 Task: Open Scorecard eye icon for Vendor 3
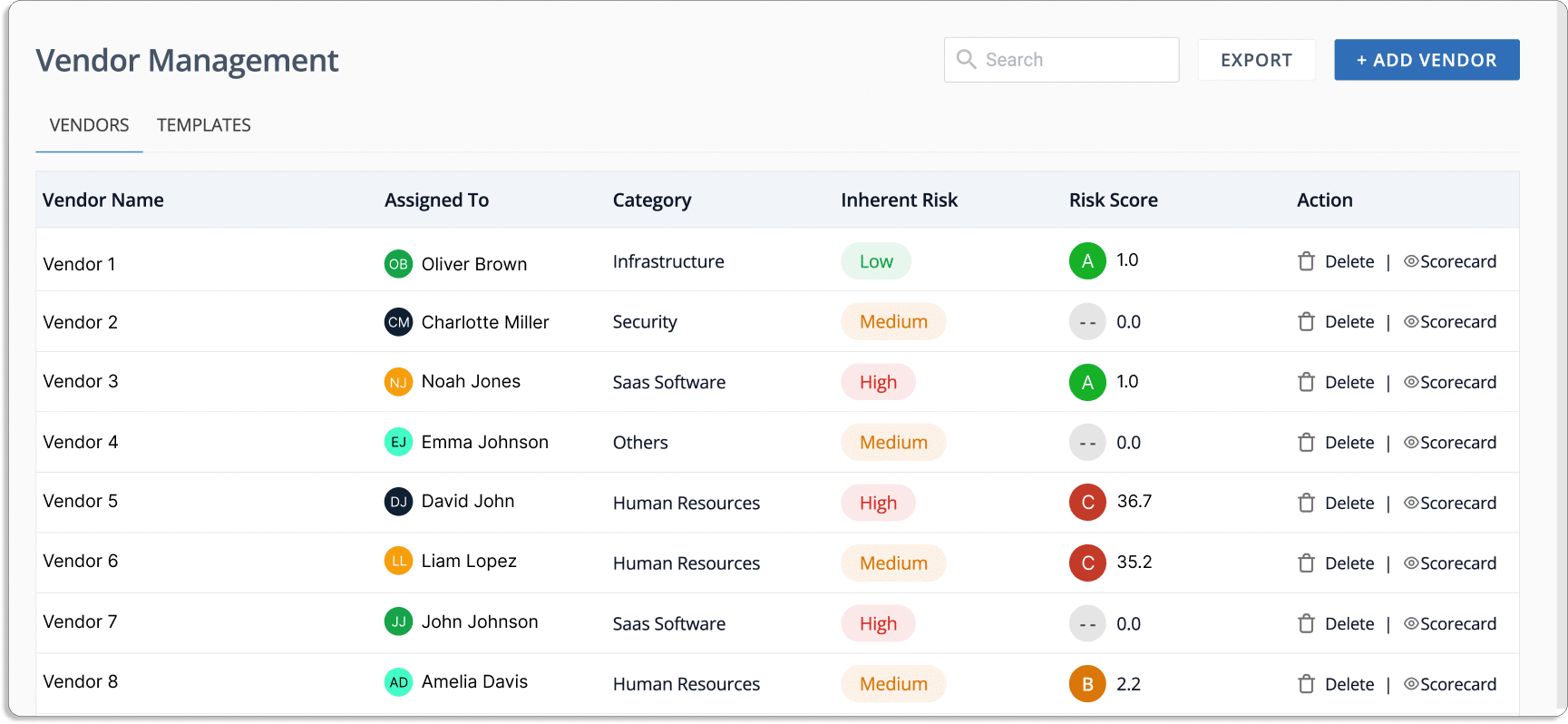tap(1411, 382)
